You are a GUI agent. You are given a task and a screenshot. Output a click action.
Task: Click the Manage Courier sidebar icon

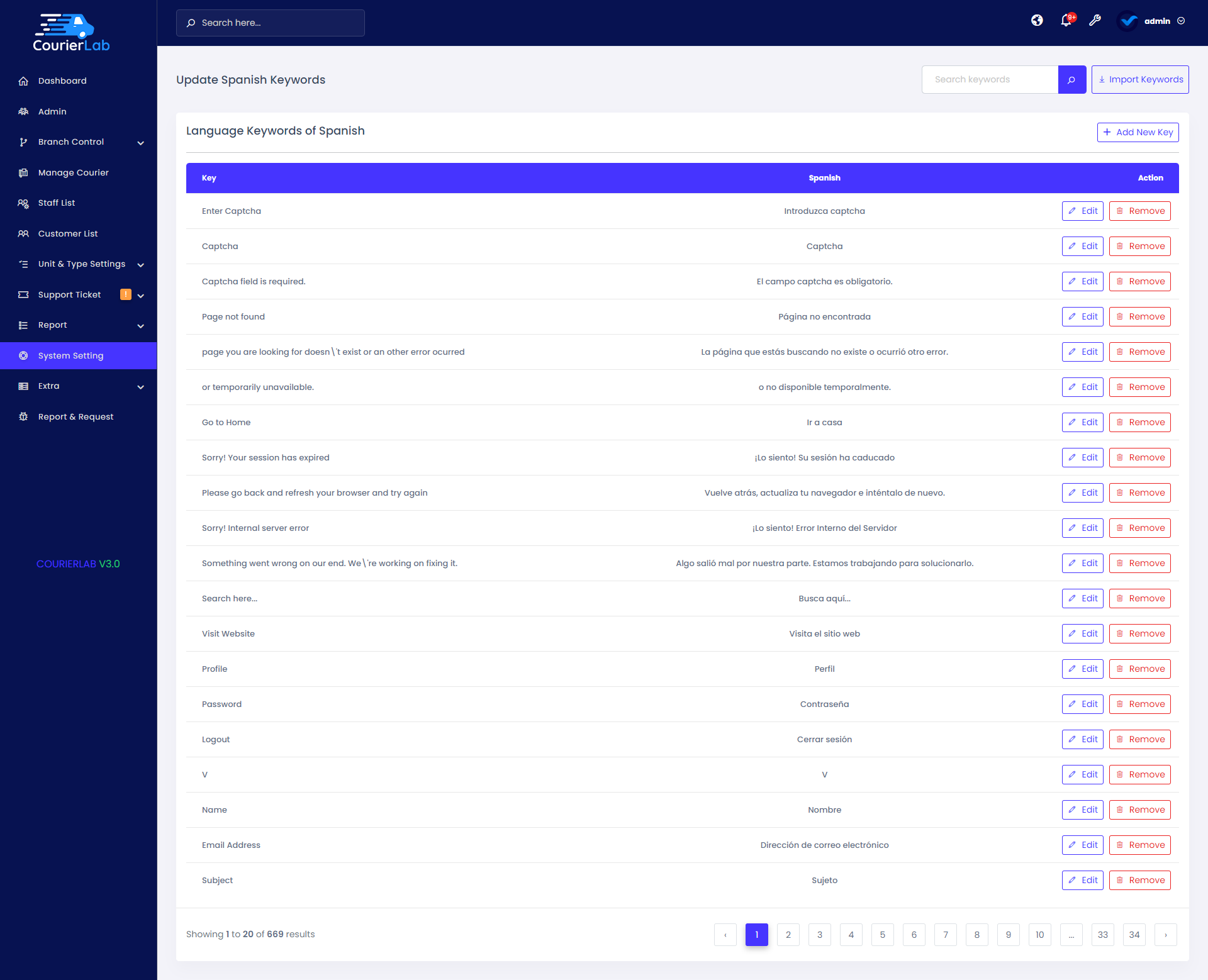pos(23,172)
